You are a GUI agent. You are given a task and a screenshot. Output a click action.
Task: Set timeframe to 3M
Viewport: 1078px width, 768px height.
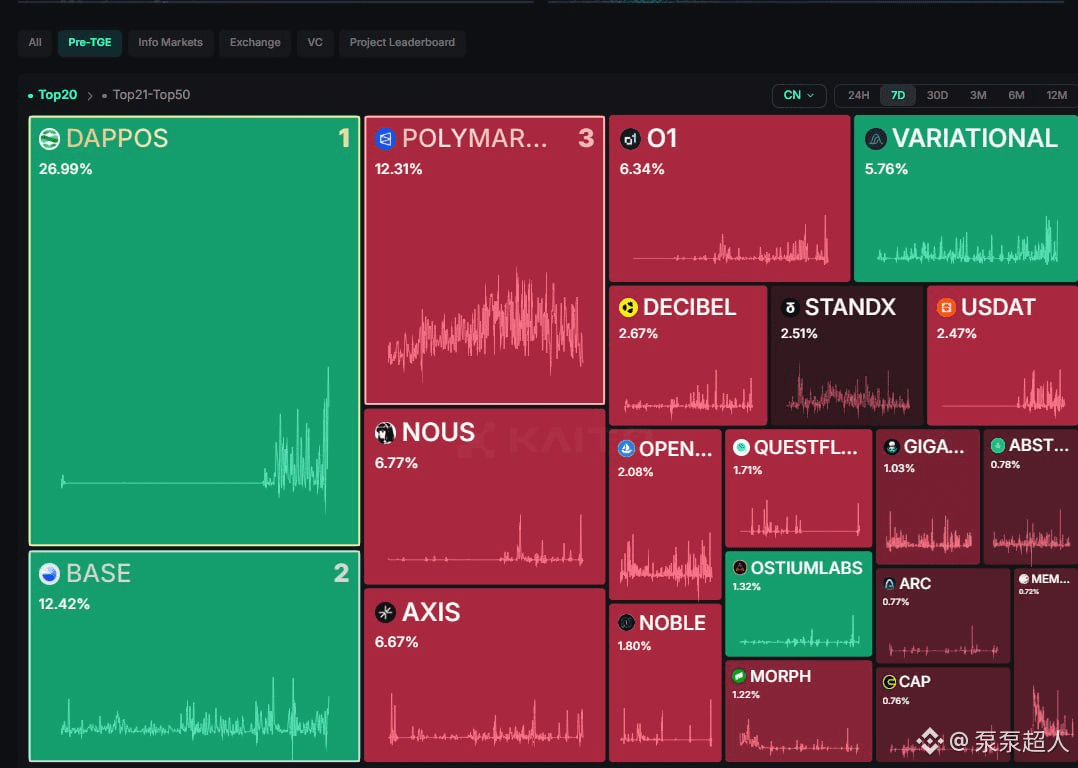(978, 96)
